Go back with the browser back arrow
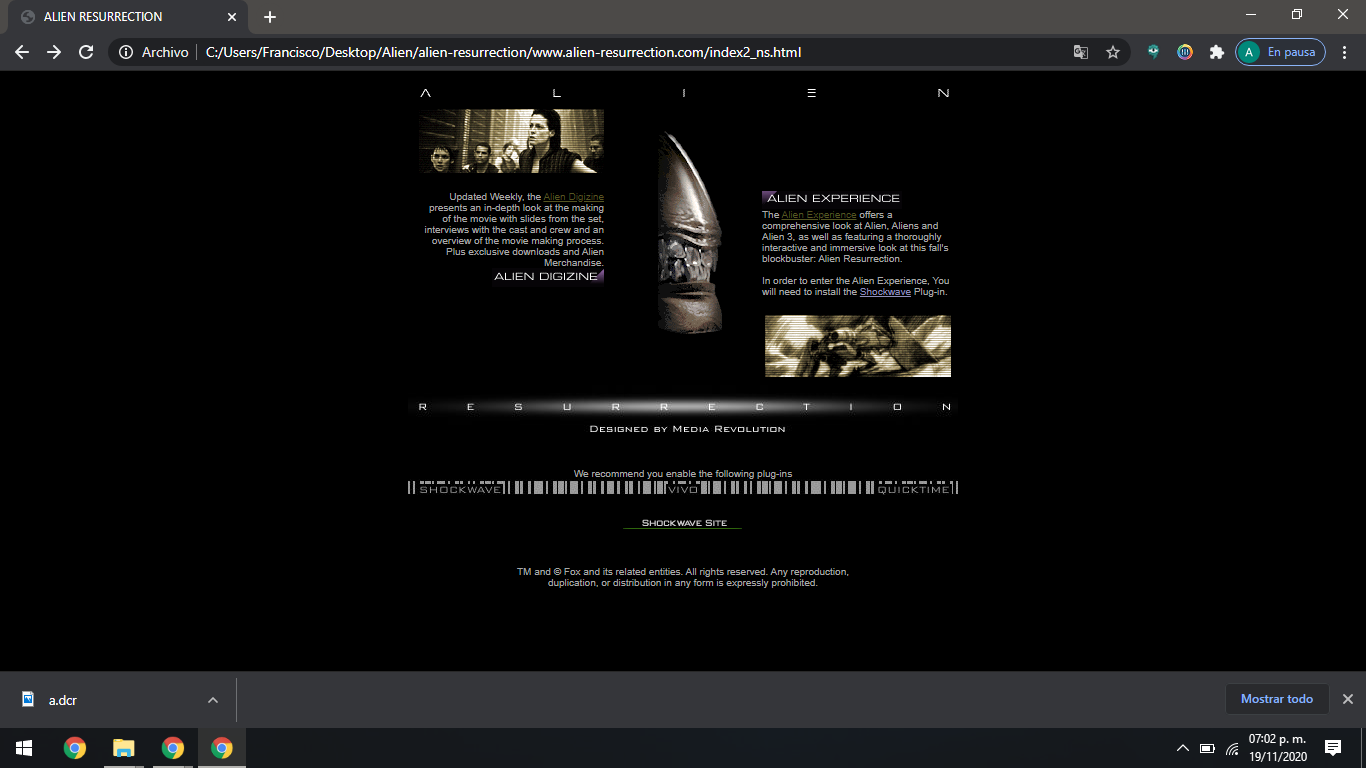The width and height of the screenshot is (1366, 768). (x=22, y=52)
